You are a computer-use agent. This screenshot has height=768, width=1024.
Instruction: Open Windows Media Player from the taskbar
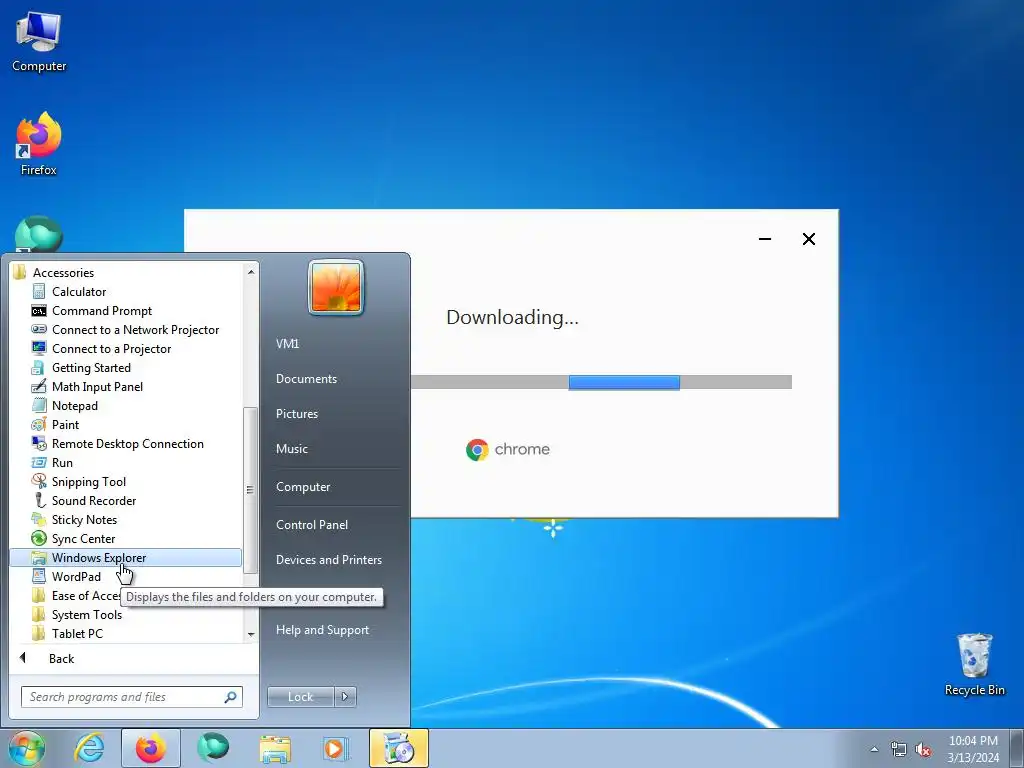tap(336, 748)
